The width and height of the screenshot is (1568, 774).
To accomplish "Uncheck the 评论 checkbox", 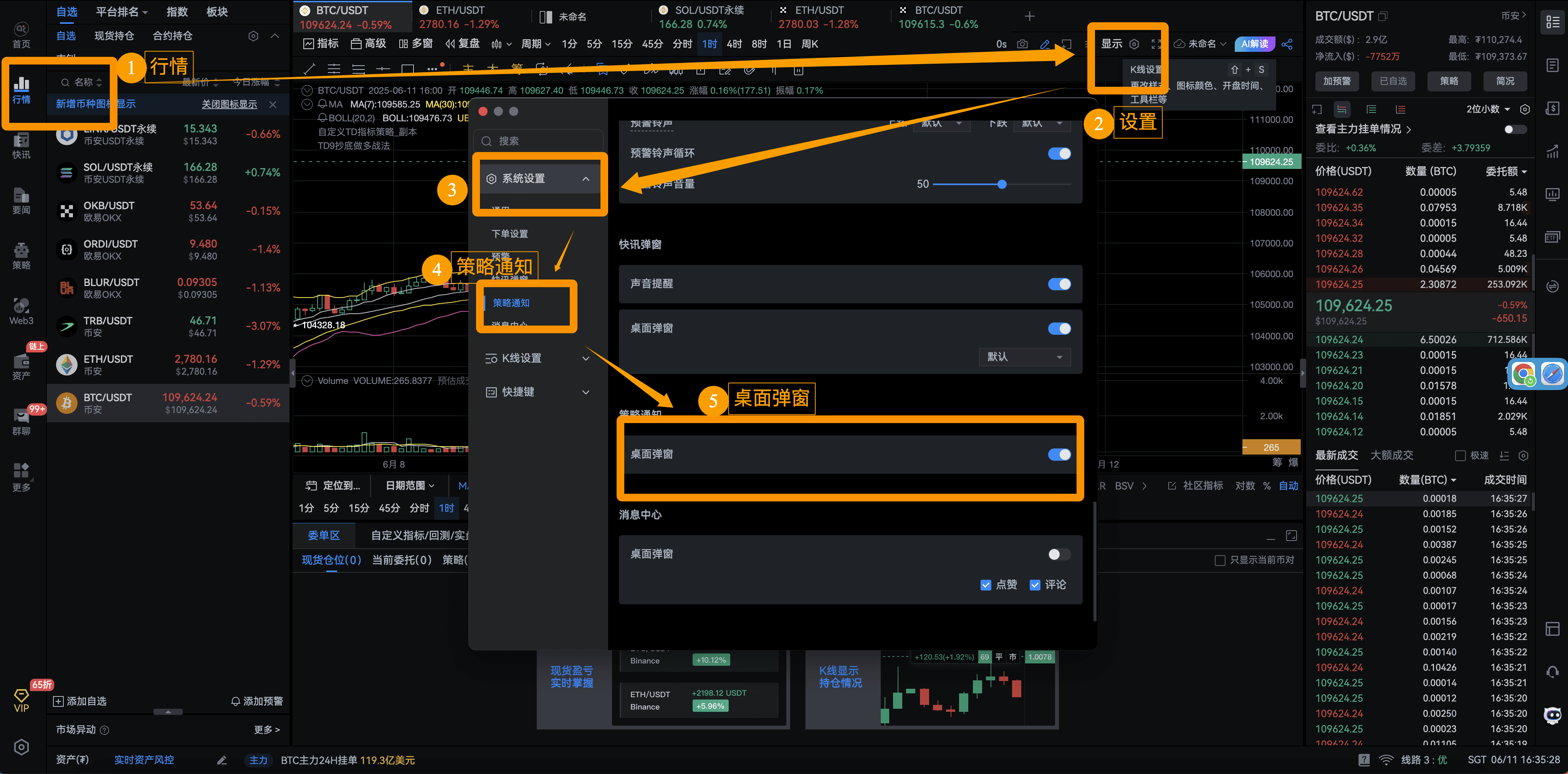I will point(1035,585).
